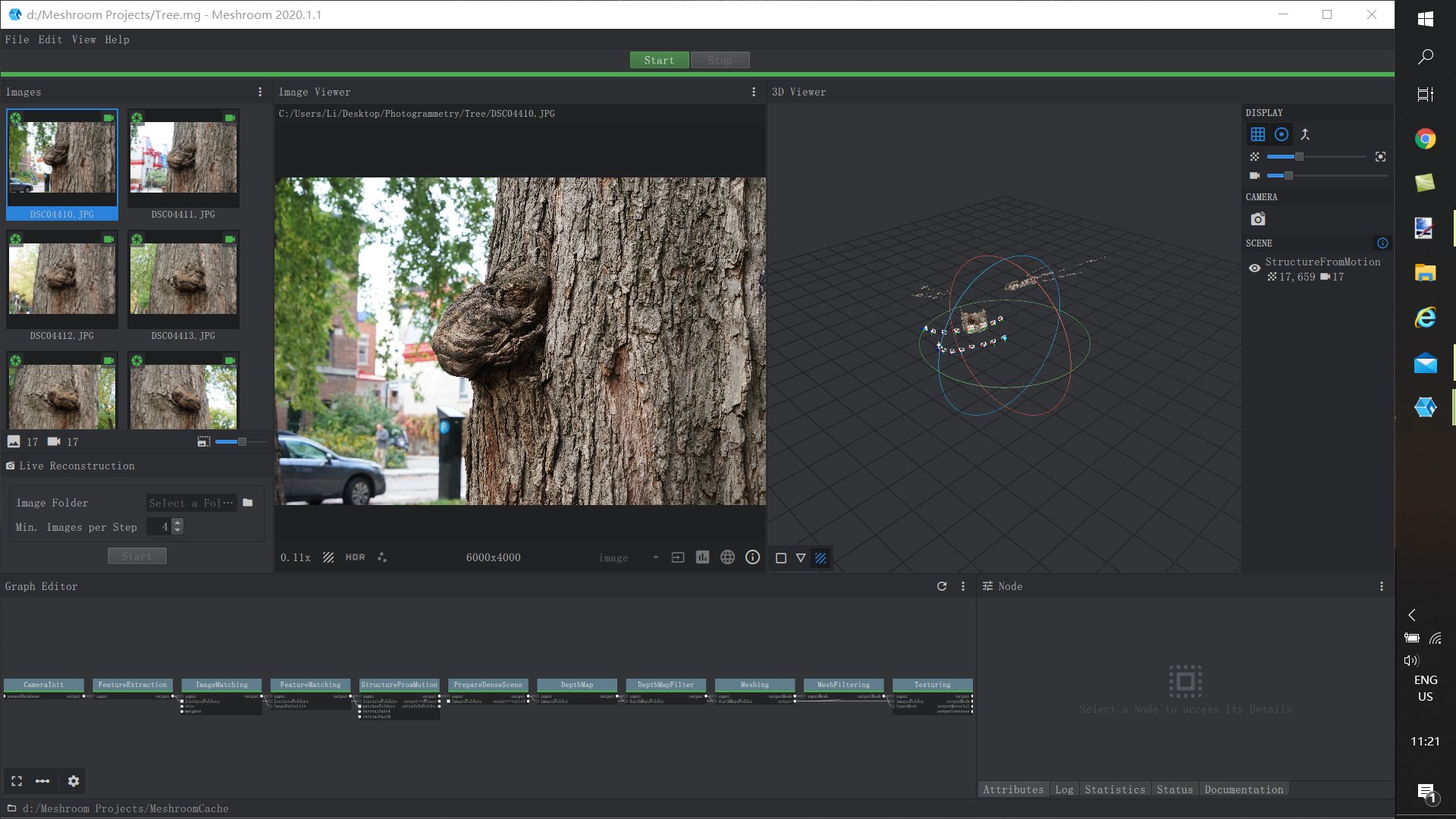
Task: Toggle the checkerboard background icon
Action: 328,557
